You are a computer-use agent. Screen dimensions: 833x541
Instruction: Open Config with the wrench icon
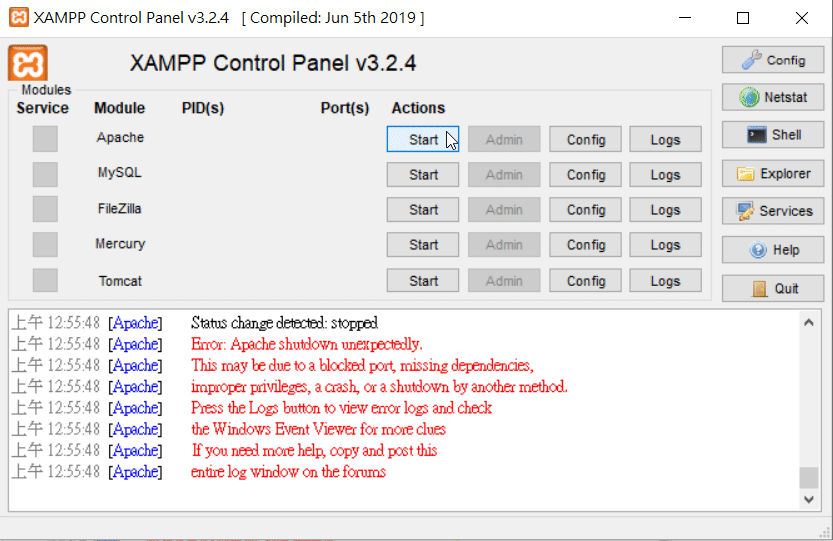[x=772, y=60]
